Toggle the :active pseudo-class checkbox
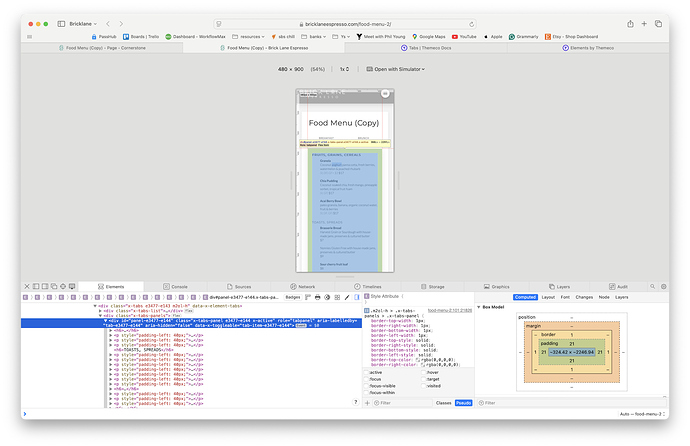The width and height of the screenshot is (690, 446). [367, 372]
